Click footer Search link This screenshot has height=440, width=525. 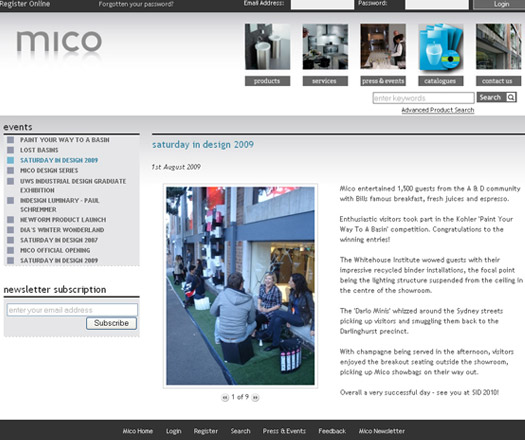(x=240, y=431)
